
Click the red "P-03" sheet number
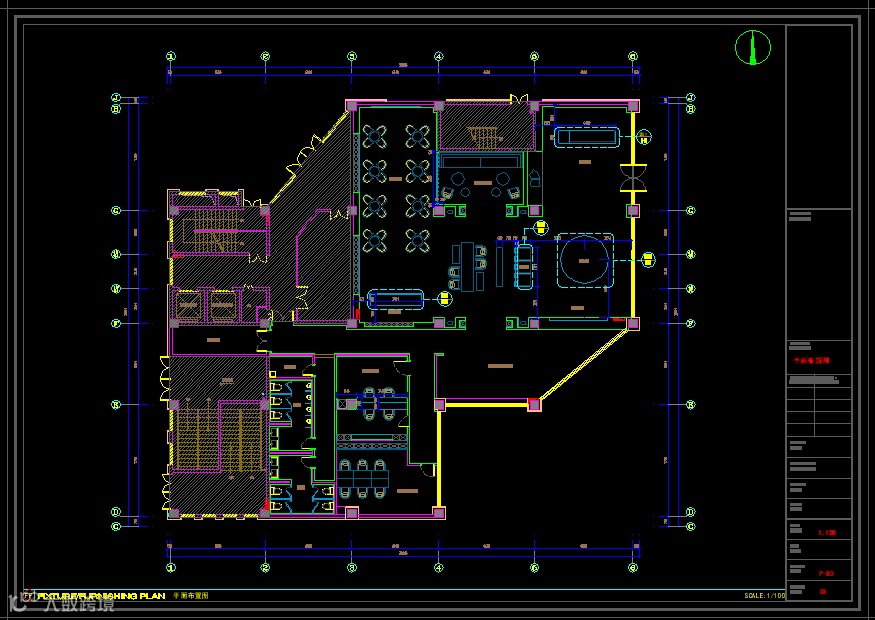click(826, 573)
